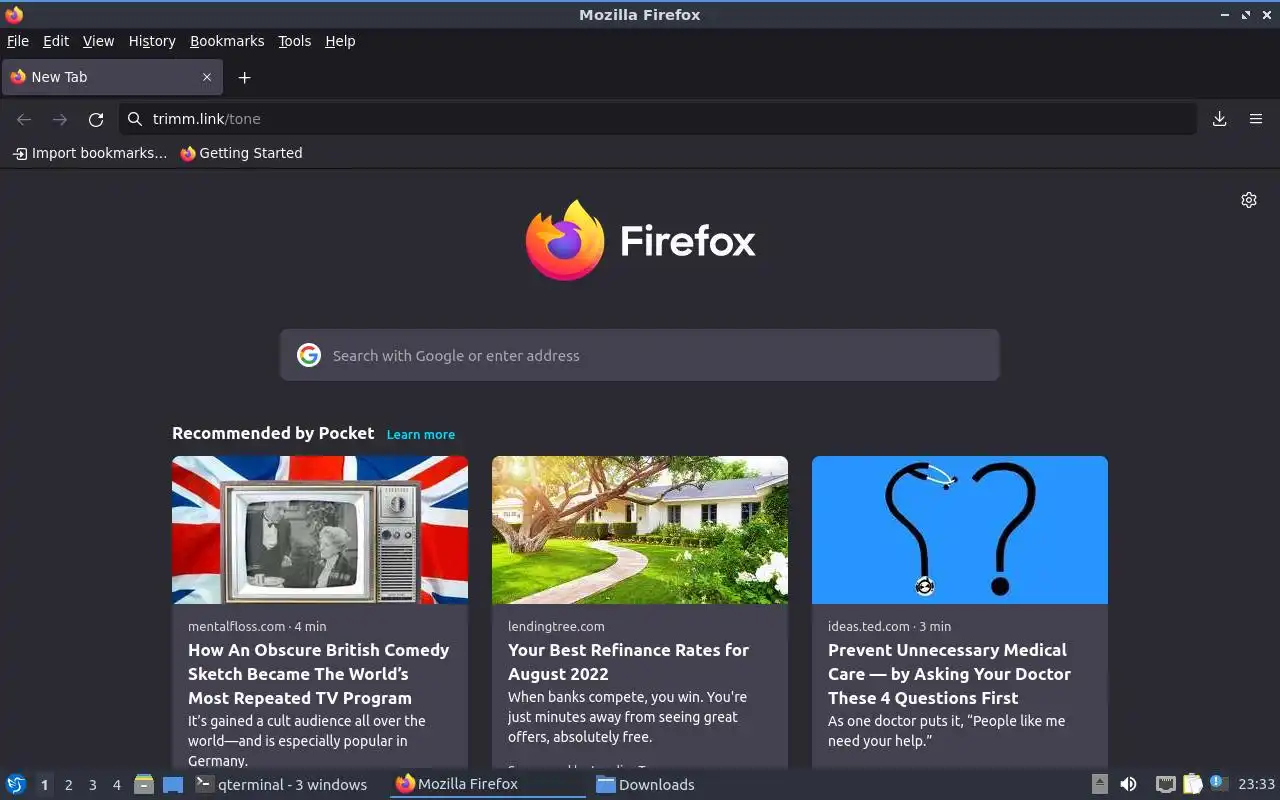
Task: Click the magnifier icon in the URL bar
Action: point(135,119)
